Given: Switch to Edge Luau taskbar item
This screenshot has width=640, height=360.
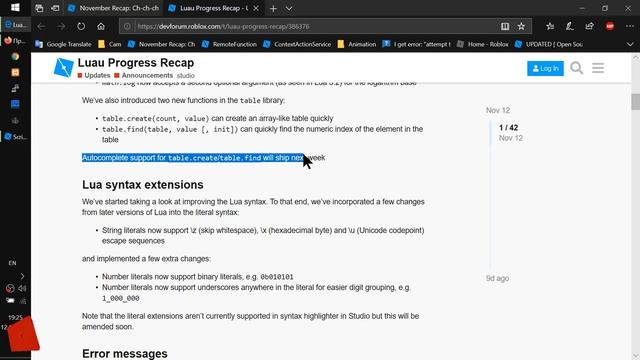Looking at the screenshot, I should (16, 24).
